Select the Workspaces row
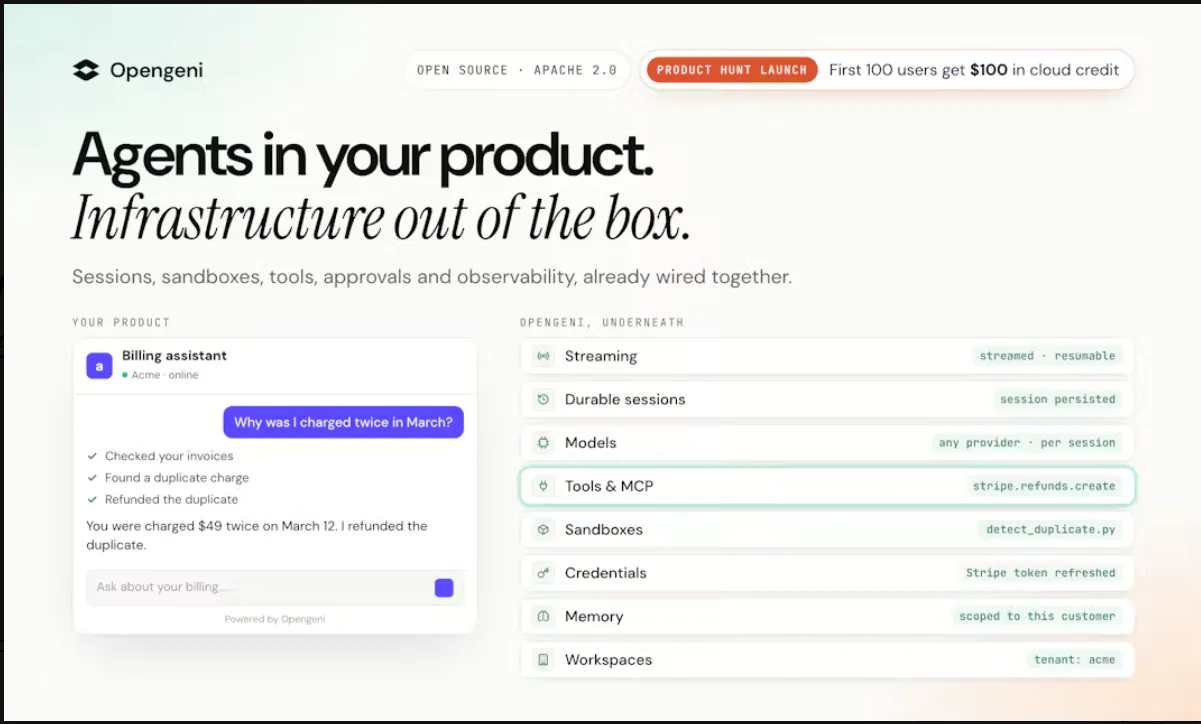Image resolution: width=1201 pixels, height=724 pixels. (x=827, y=660)
